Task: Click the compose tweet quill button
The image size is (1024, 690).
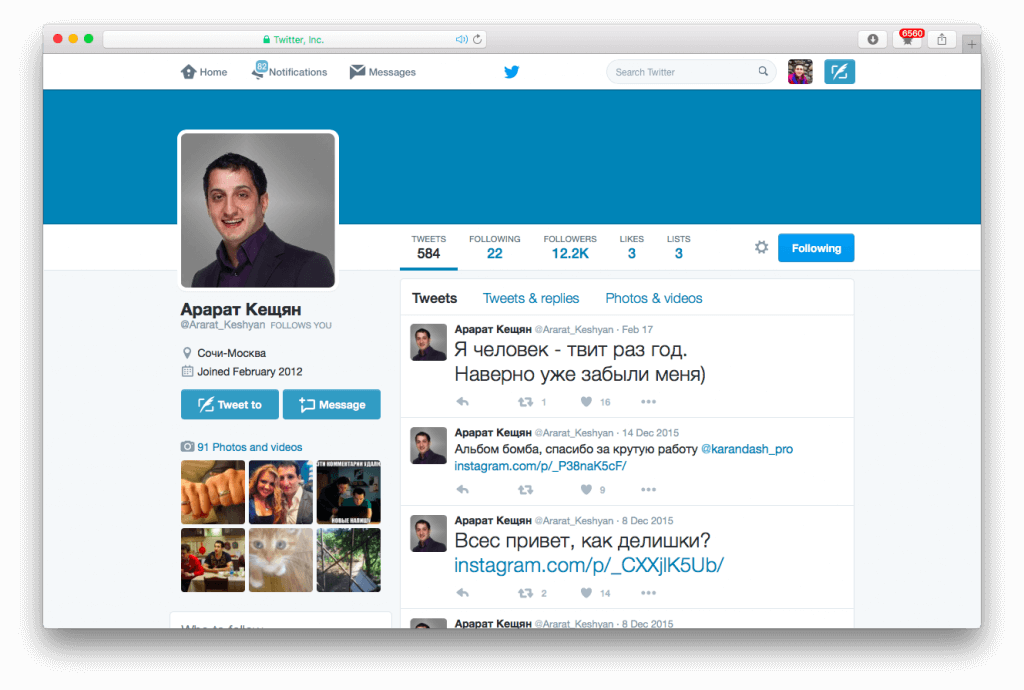Action: click(839, 72)
